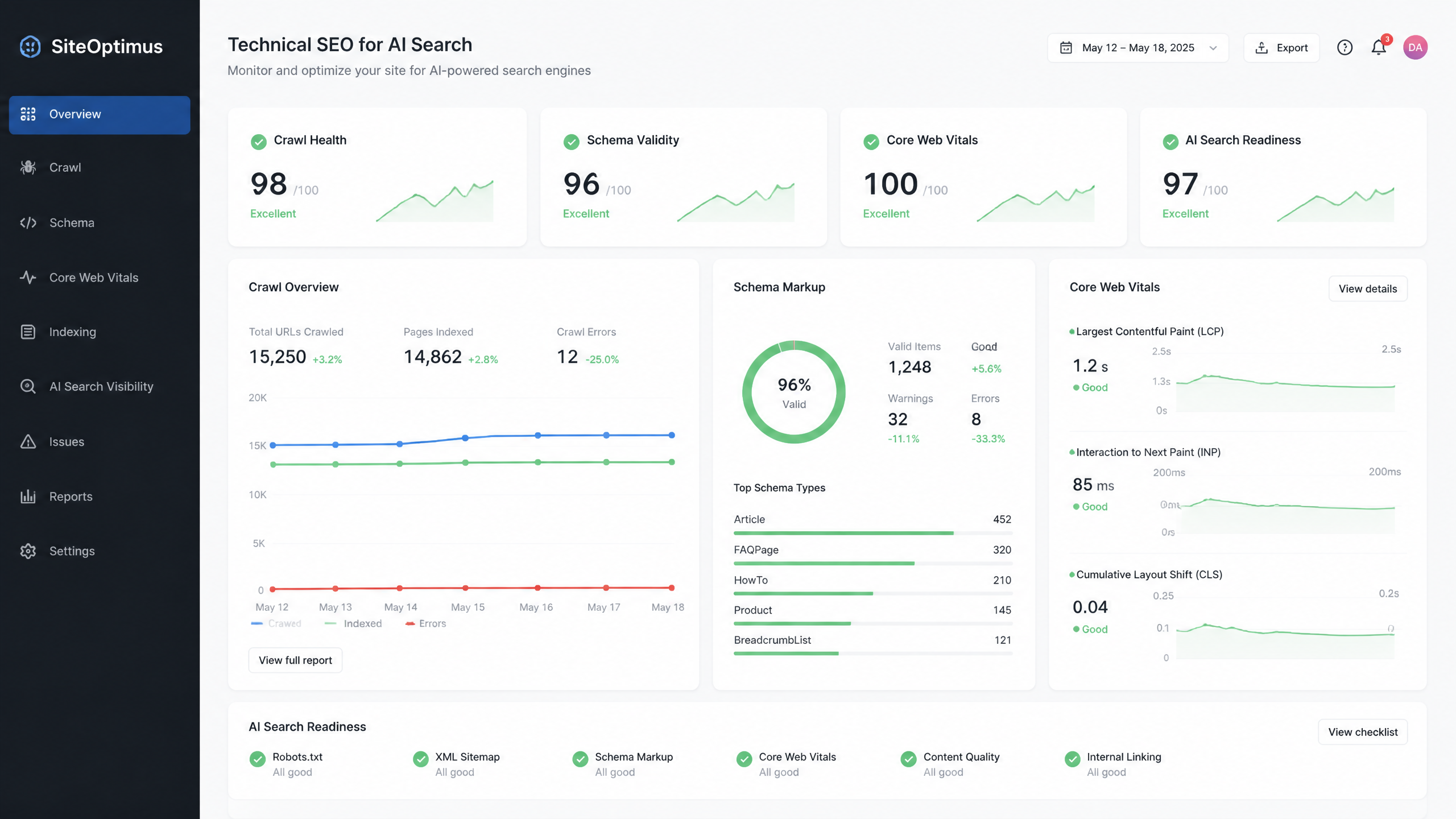Image resolution: width=1456 pixels, height=819 pixels.
Task: Open the Overview grid icon
Action: pyautogui.click(x=28, y=114)
